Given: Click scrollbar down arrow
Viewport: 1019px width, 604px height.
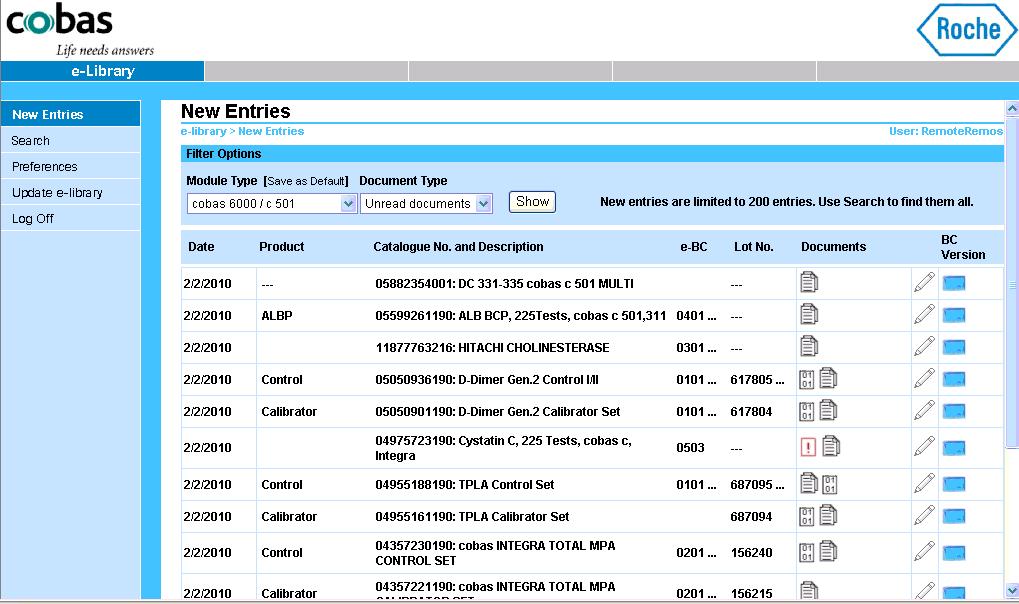Looking at the screenshot, I should (1012, 590).
